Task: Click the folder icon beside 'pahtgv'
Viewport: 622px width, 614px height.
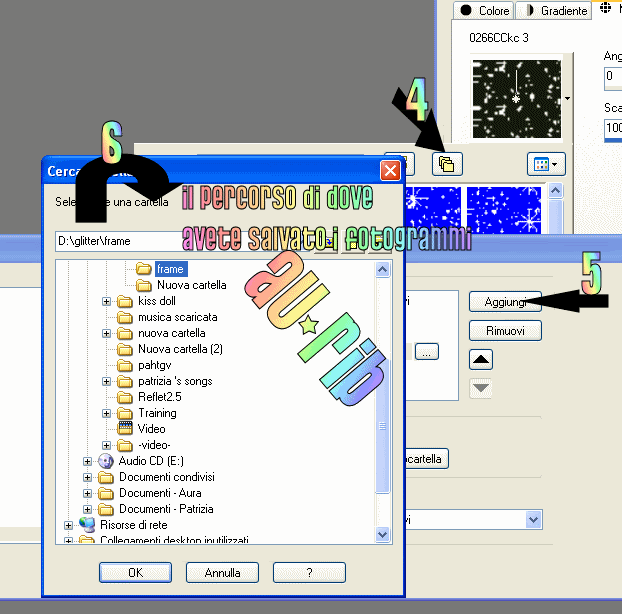Action: (125, 365)
